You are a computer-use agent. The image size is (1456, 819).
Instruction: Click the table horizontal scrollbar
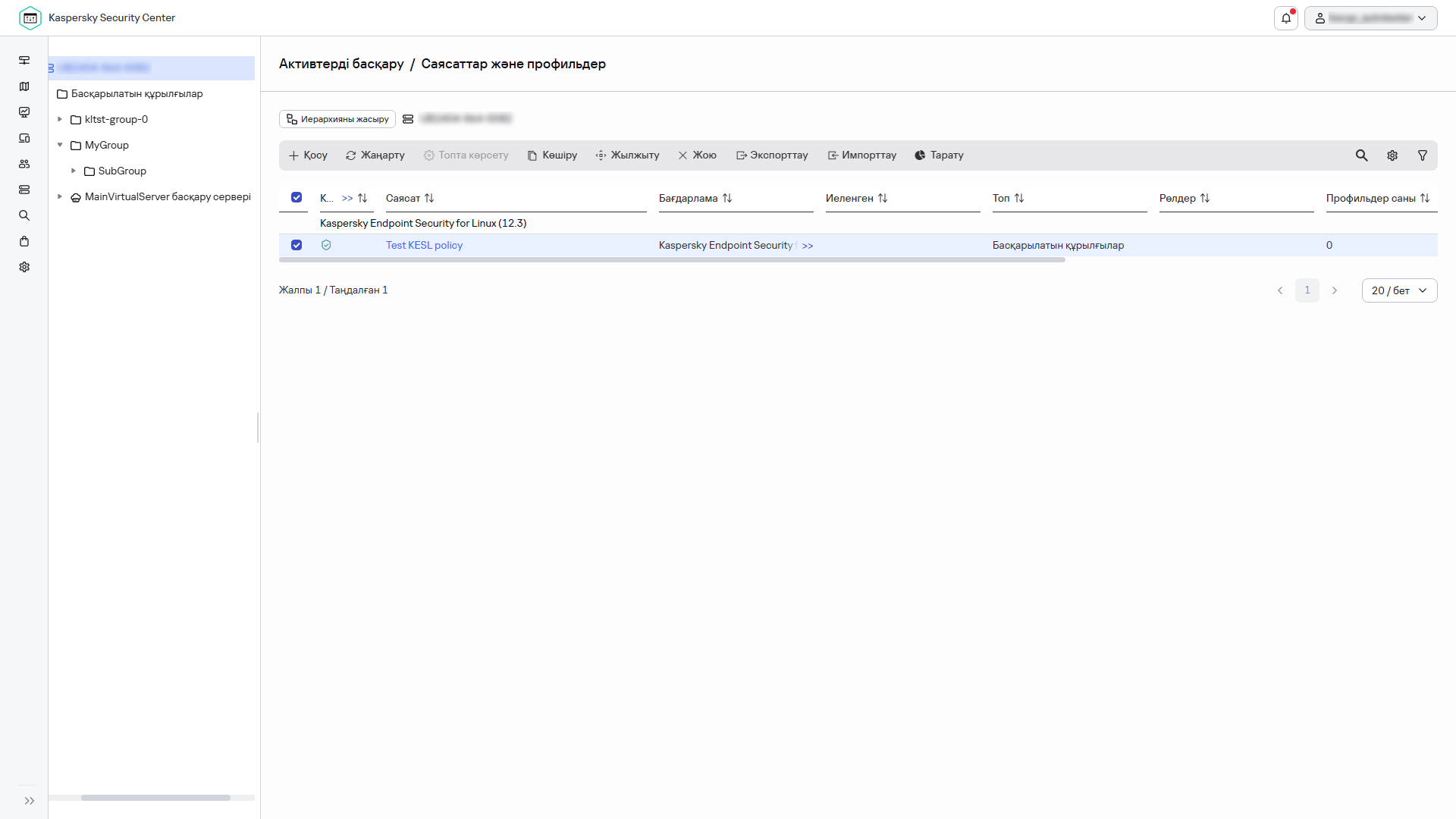[671, 260]
